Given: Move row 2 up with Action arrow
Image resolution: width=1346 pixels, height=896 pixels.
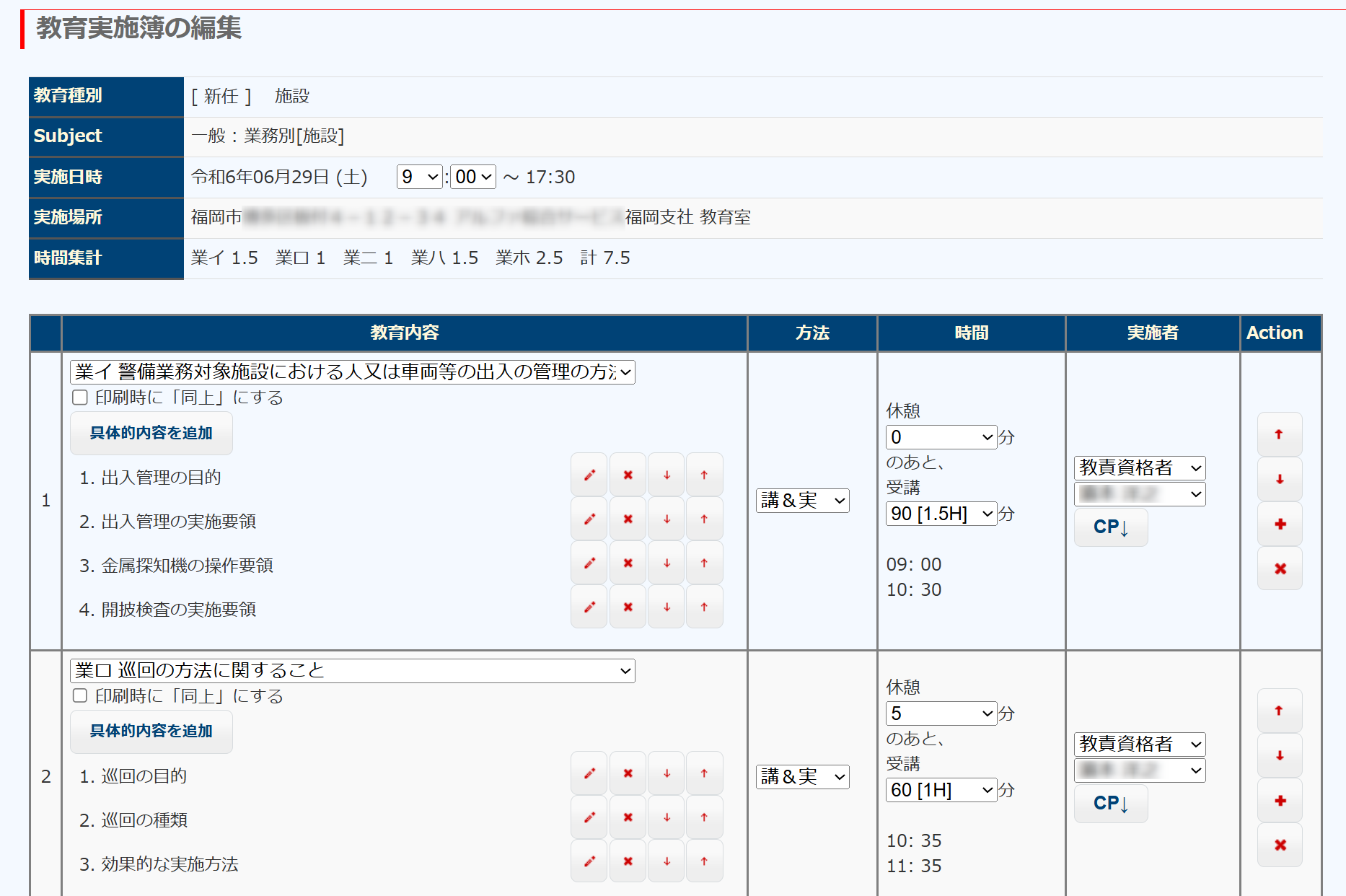Looking at the screenshot, I should point(1280,711).
